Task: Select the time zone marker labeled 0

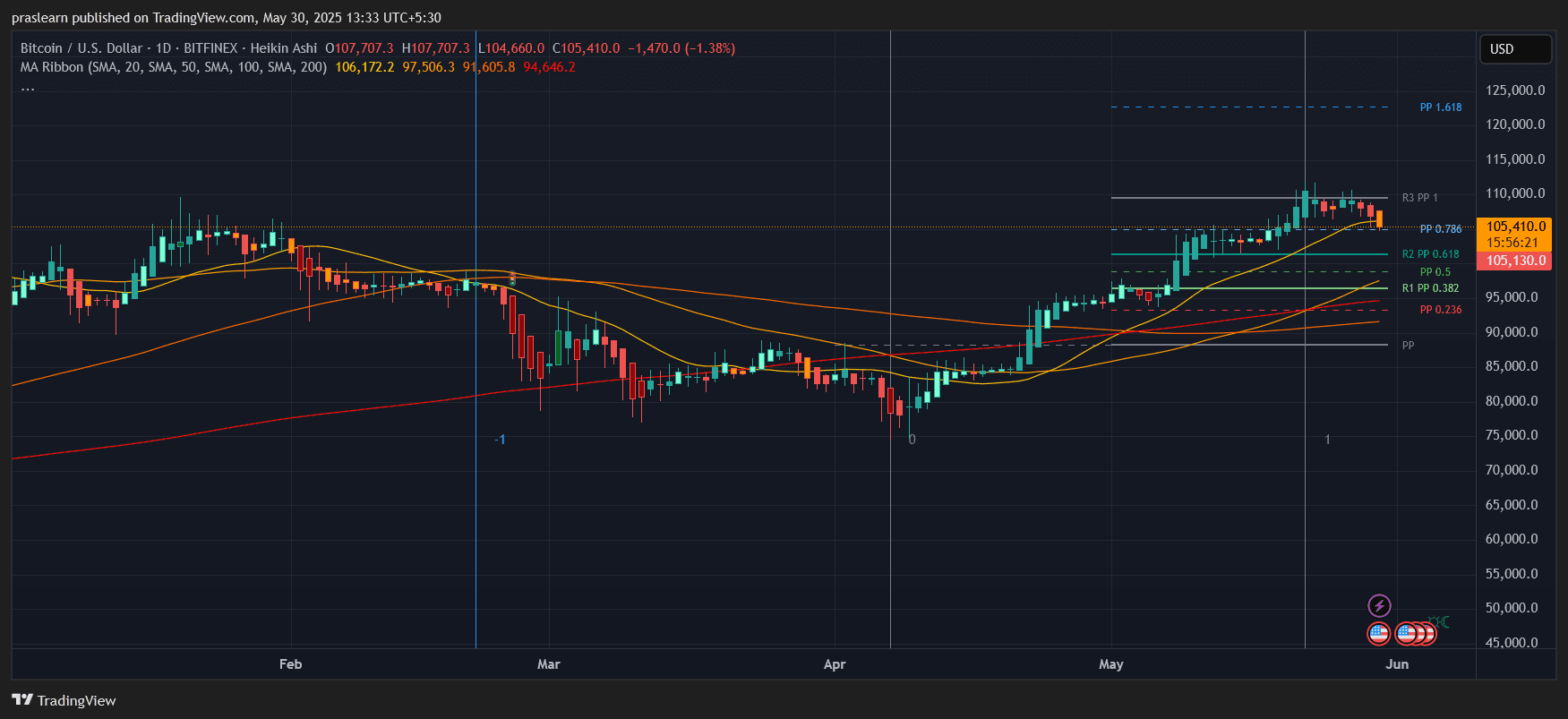Action: (x=912, y=440)
